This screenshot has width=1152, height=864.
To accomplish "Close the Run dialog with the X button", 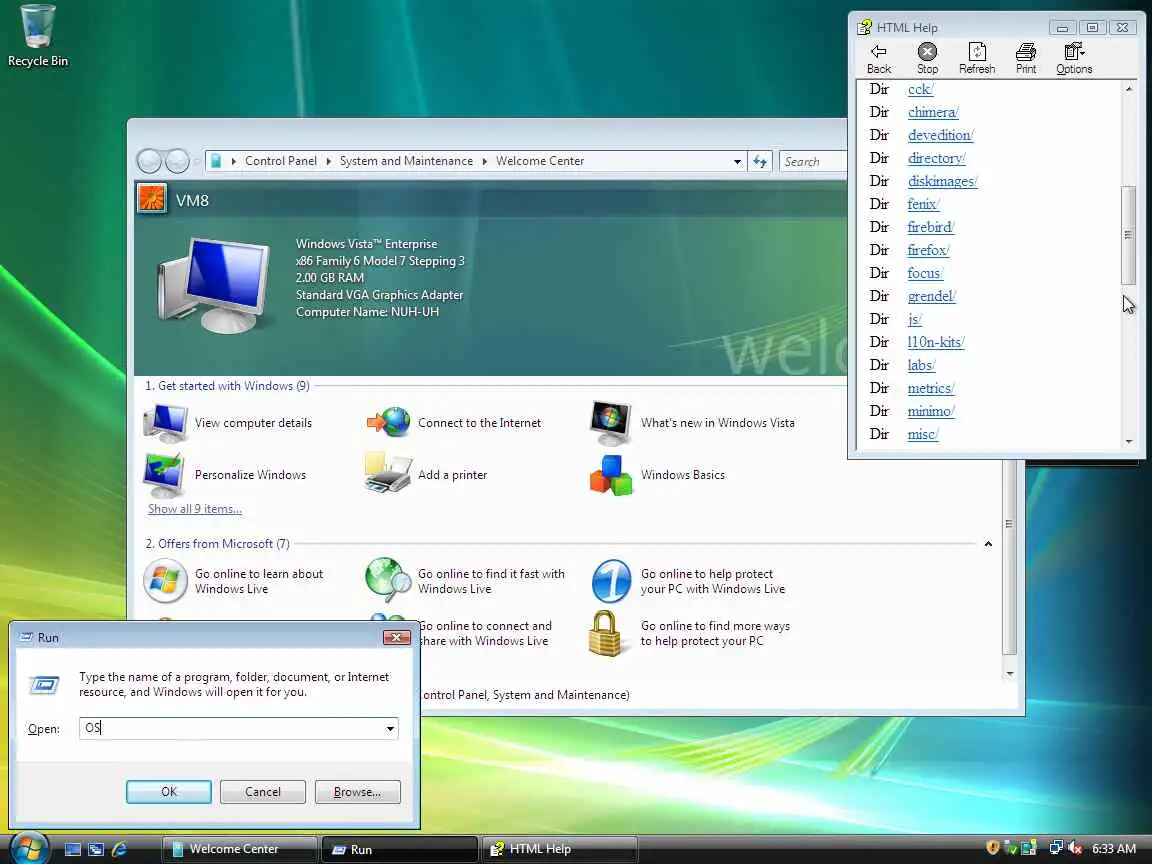I will click(x=396, y=637).
